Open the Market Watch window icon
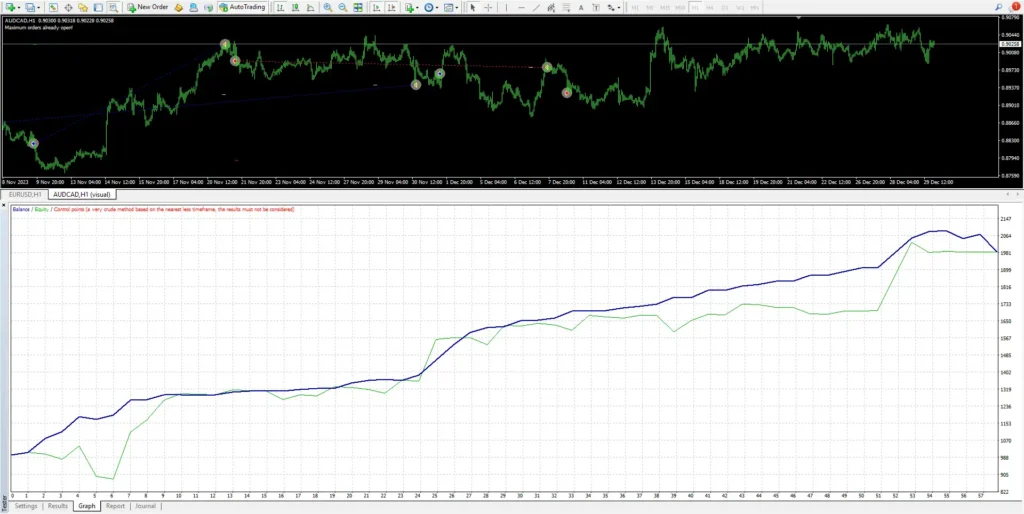1024x514 pixels. click(53, 7)
